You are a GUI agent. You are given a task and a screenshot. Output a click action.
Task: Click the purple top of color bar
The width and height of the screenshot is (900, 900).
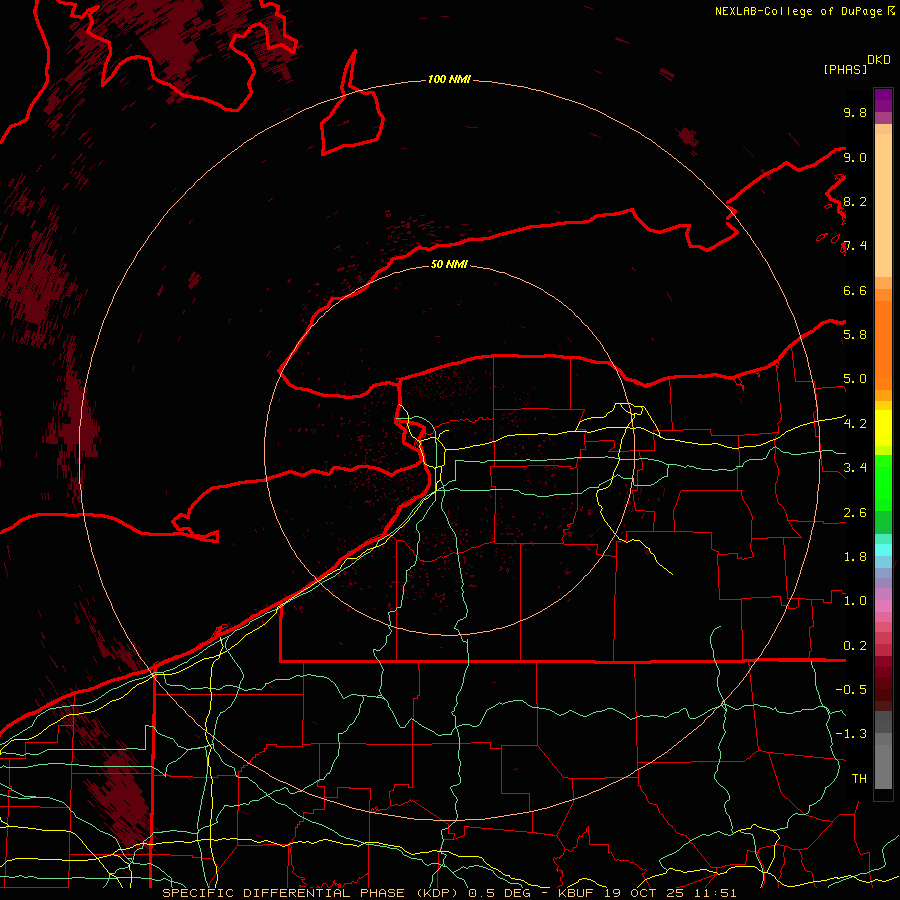[883, 100]
